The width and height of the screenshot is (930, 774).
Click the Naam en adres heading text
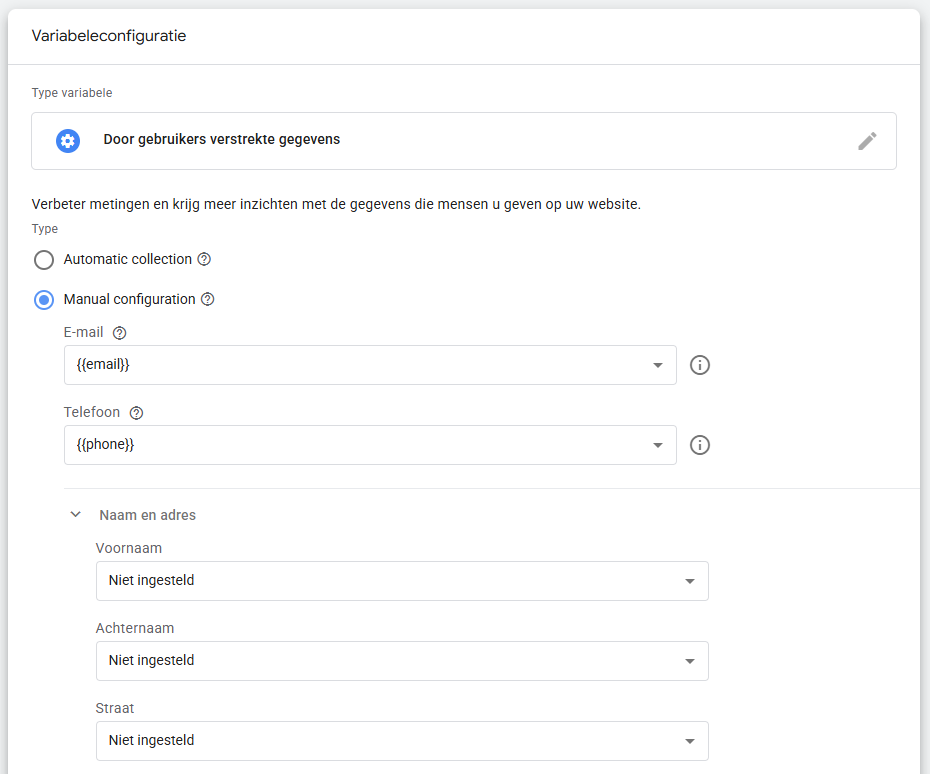147,515
